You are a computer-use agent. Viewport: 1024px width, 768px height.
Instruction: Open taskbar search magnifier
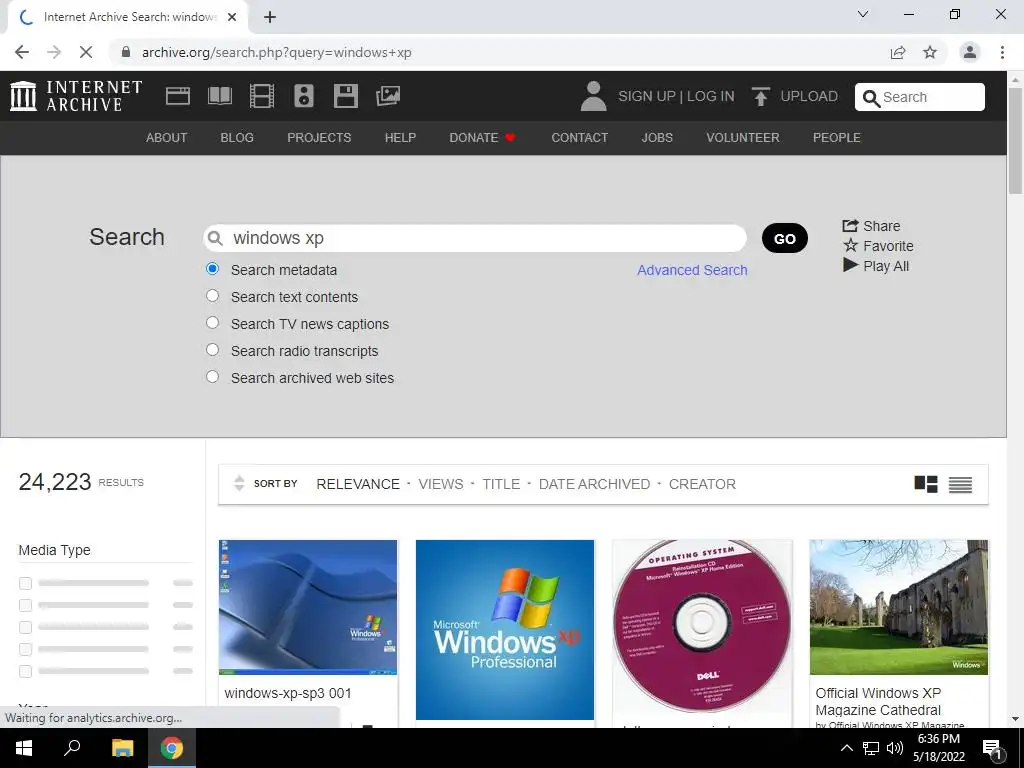tap(72, 748)
